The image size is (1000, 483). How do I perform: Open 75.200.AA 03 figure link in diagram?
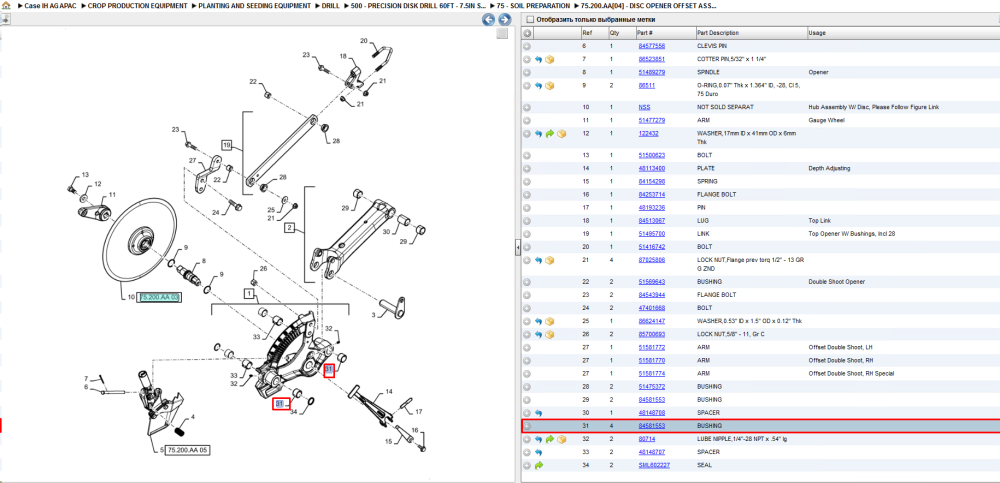tap(160, 297)
